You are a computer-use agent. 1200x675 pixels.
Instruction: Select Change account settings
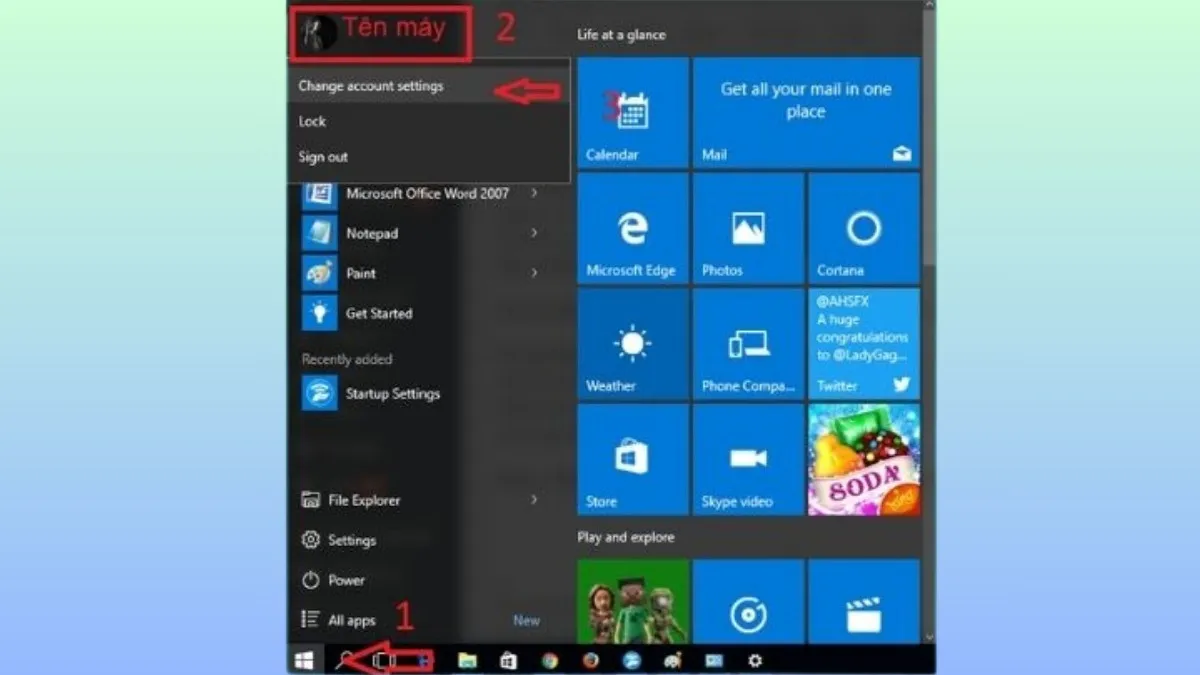(x=371, y=86)
